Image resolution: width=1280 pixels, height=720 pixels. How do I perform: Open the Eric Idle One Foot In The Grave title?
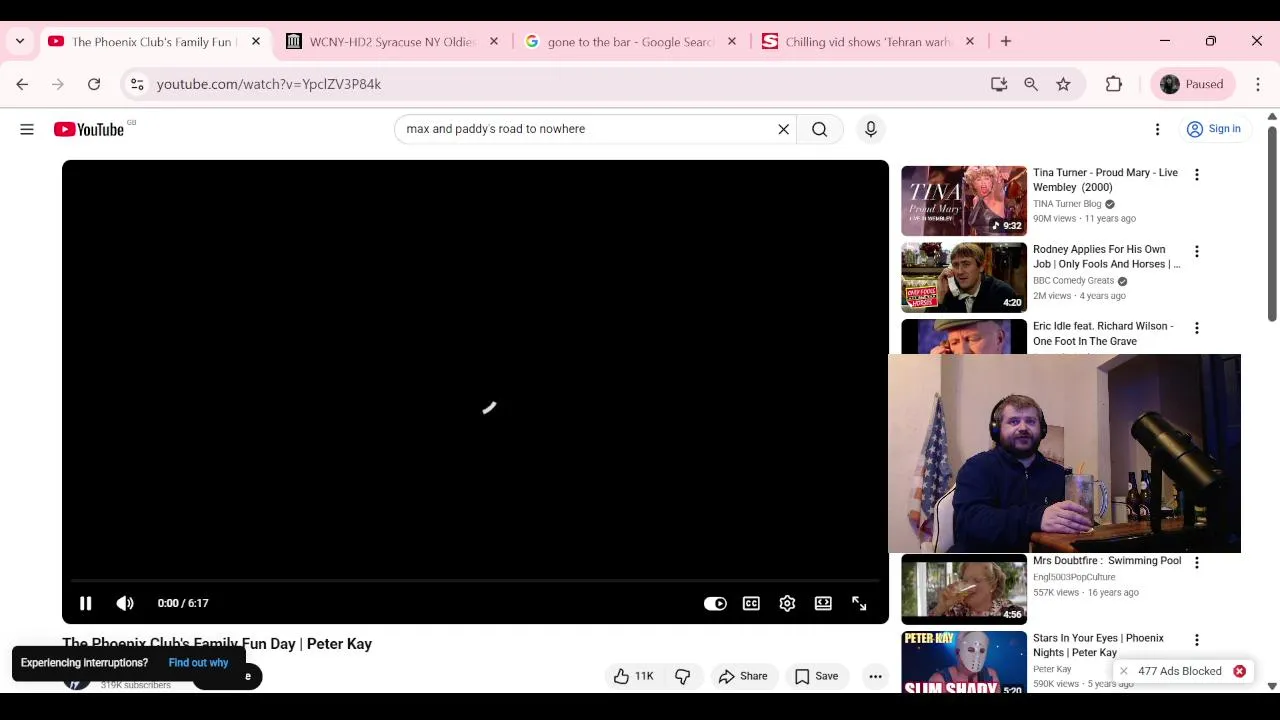1103,334
